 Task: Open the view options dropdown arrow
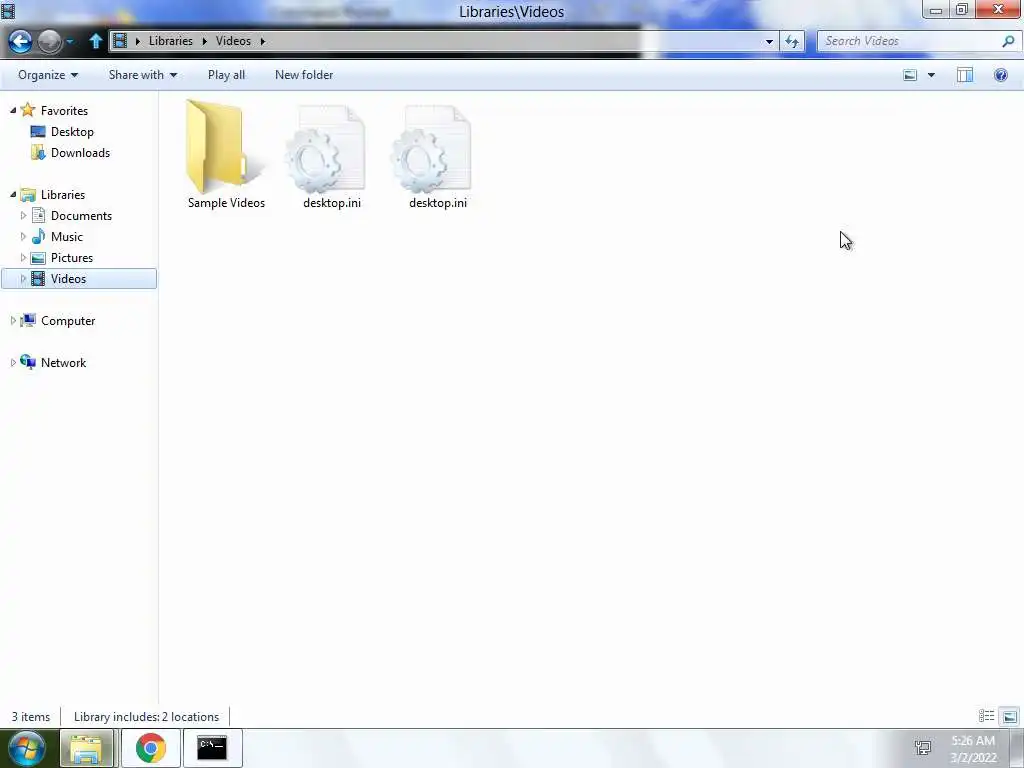931,75
